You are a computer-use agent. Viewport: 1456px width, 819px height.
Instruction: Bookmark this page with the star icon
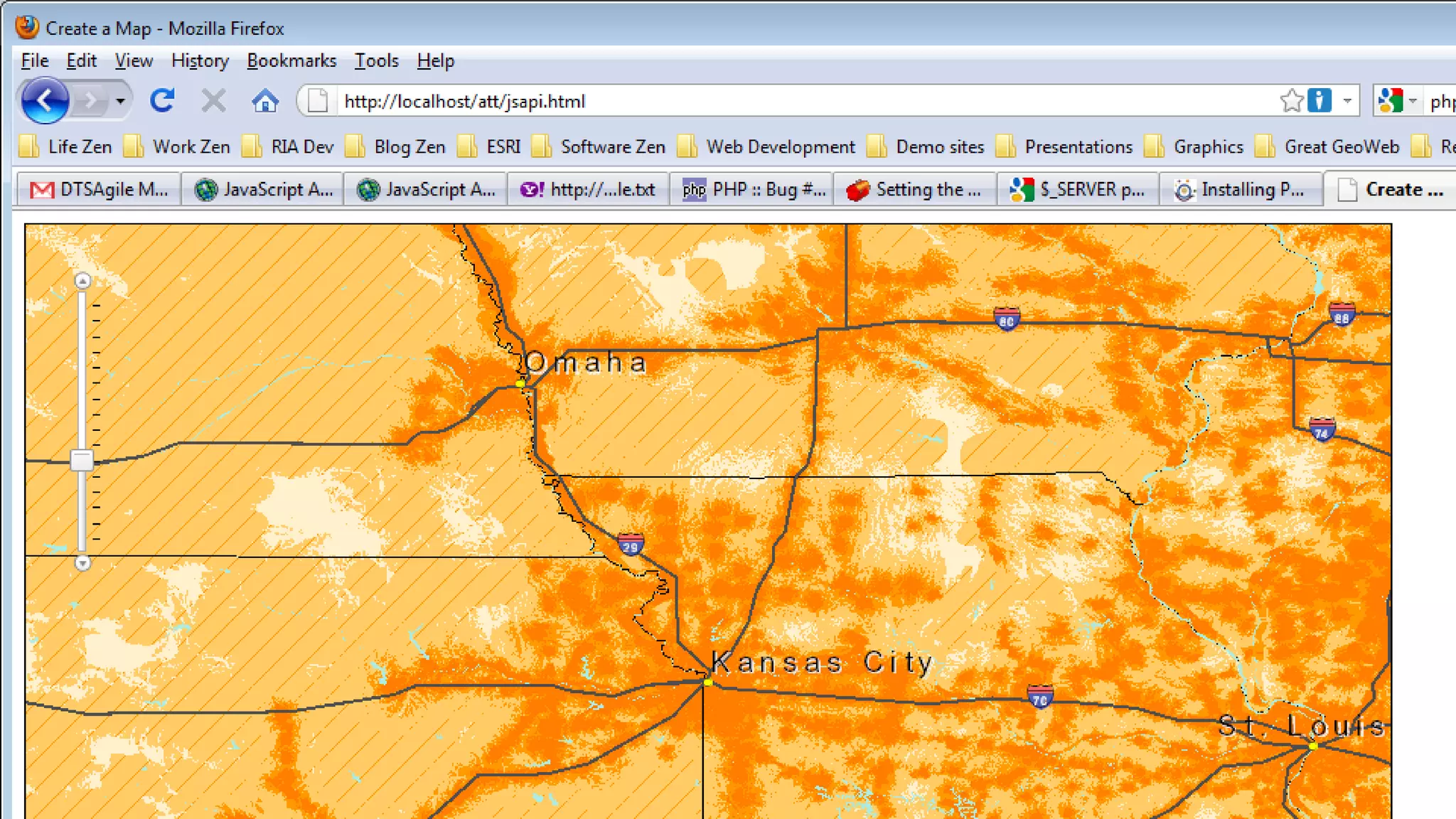[1291, 101]
